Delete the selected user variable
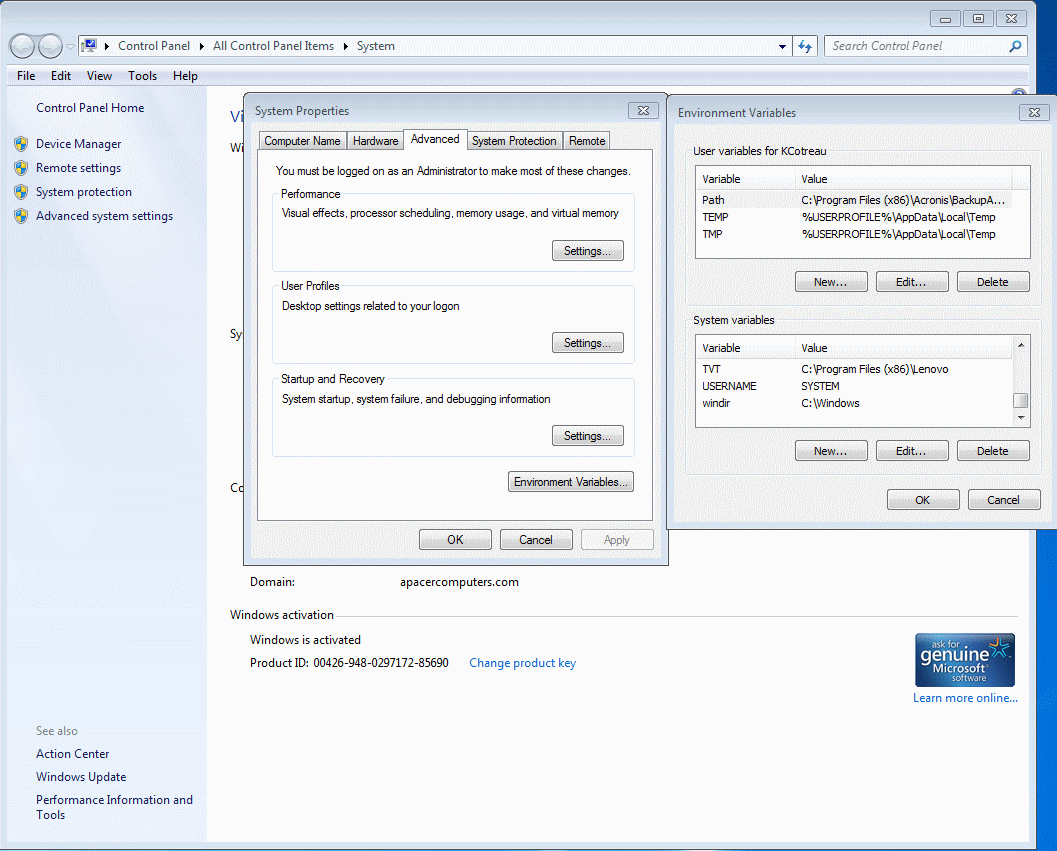 (x=993, y=281)
